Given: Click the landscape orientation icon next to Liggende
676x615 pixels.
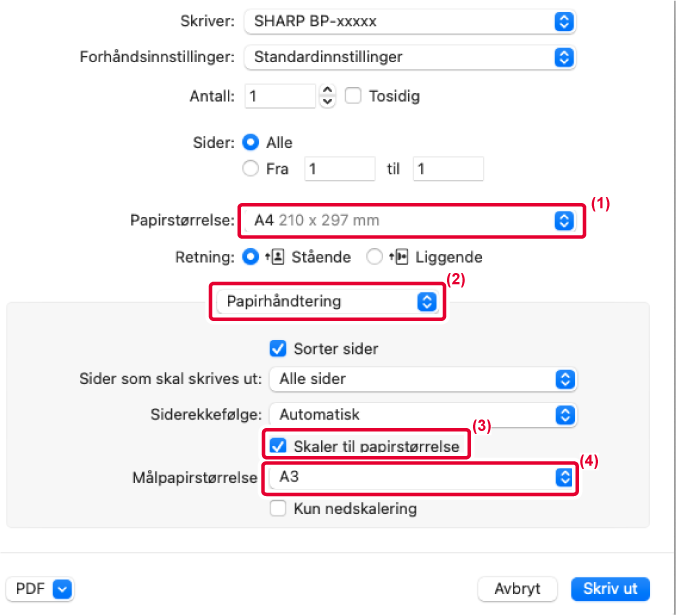Looking at the screenshot, I should [x=399, y=257].
